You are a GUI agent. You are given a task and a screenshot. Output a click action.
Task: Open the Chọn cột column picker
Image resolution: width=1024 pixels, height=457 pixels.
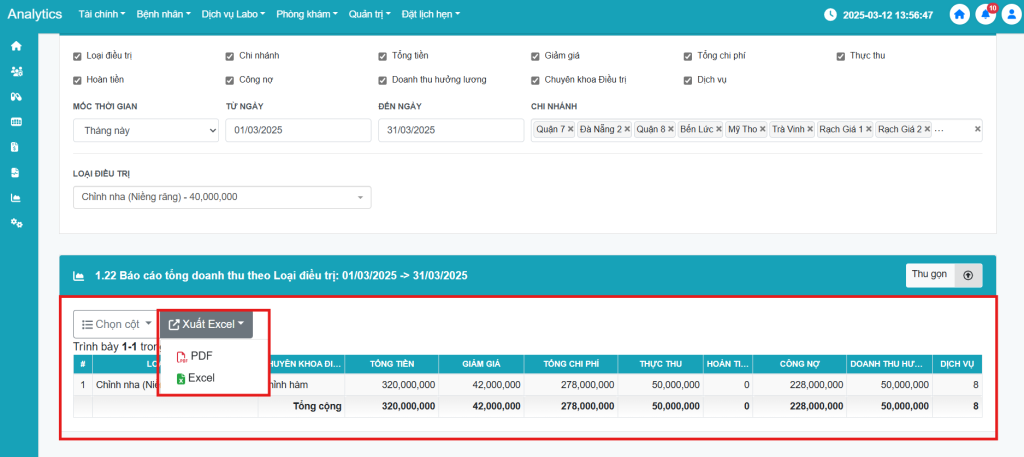[x=115, y=324]
